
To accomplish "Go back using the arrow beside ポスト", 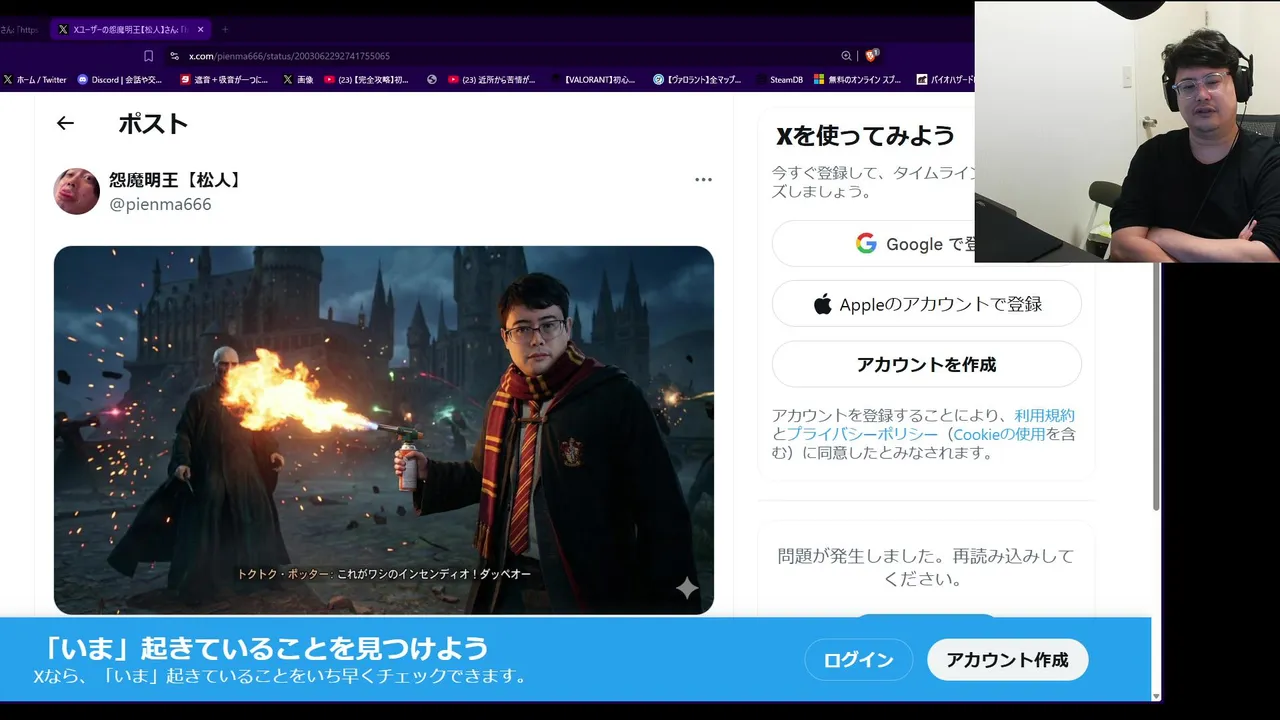I will (x=65, y=123).
